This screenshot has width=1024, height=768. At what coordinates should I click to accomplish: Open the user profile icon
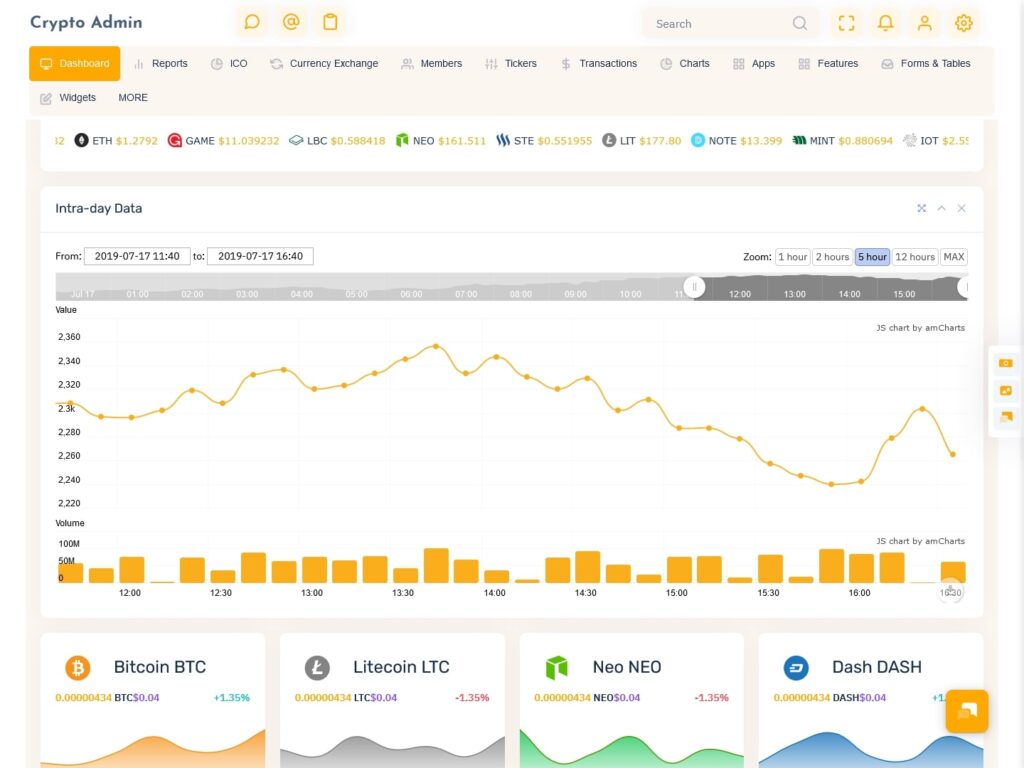click(x=924, y=23)
